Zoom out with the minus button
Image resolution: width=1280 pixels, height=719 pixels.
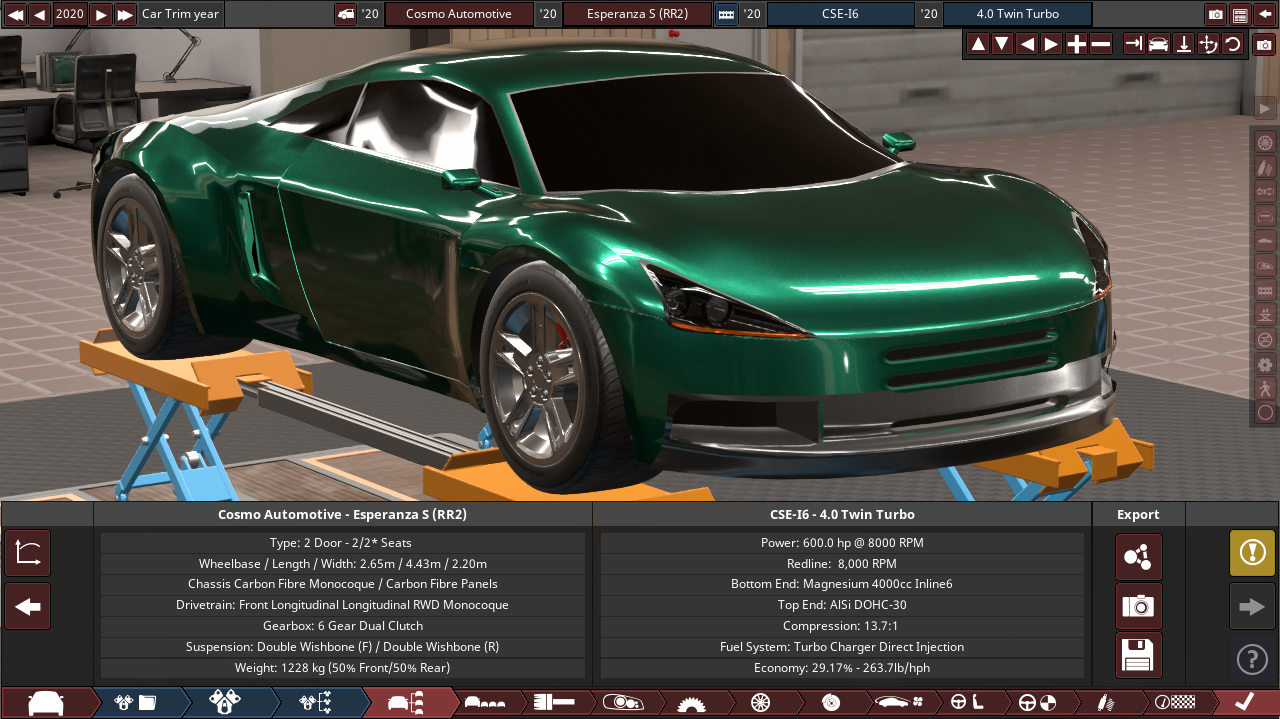click(x=1101, y=44)
